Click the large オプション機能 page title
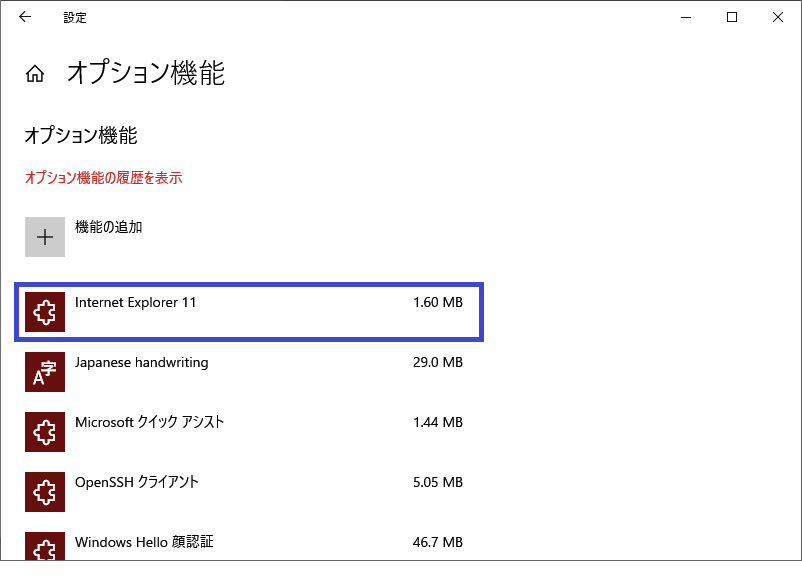The width and height of the screenshot is (802, 585). 146,73
